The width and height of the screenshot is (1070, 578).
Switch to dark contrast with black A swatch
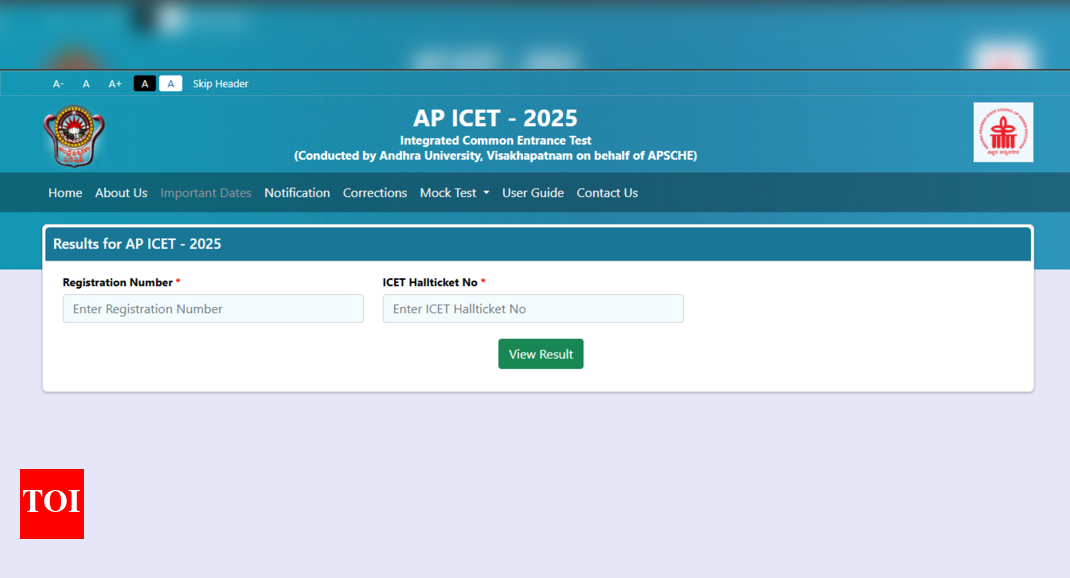click(x=145, y=84)
